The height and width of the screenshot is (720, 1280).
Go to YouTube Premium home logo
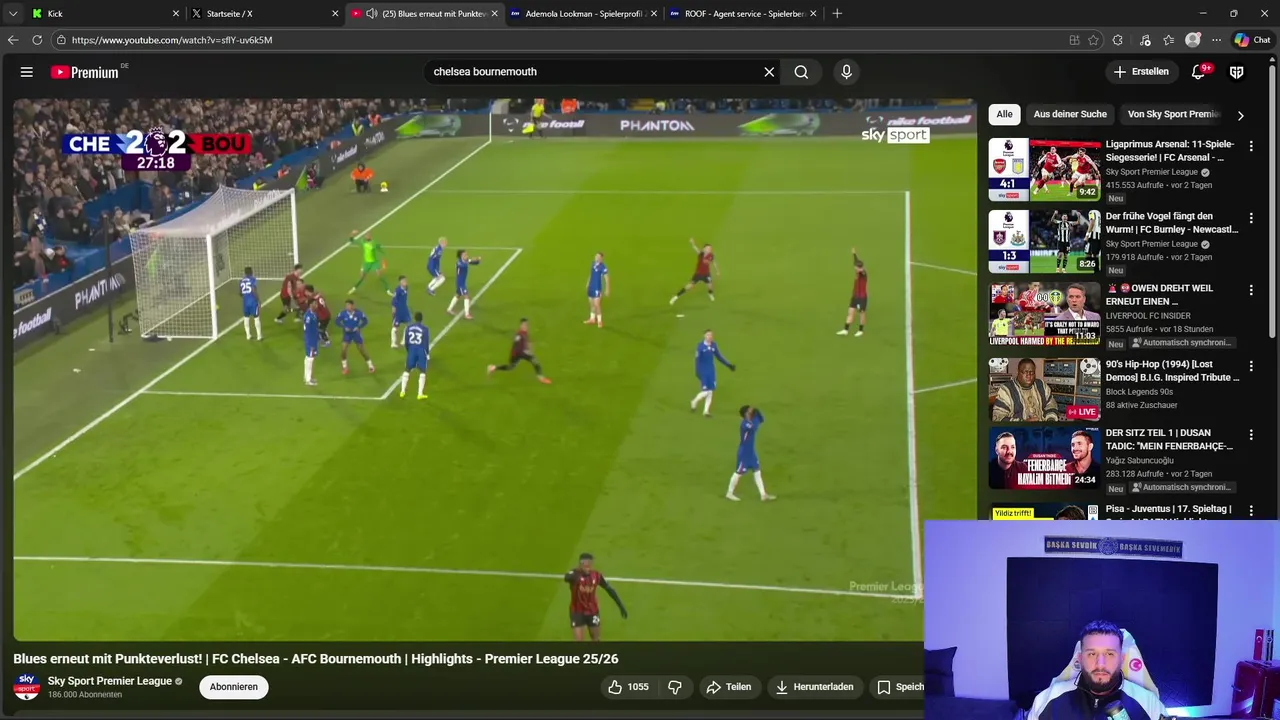point(86,72)
